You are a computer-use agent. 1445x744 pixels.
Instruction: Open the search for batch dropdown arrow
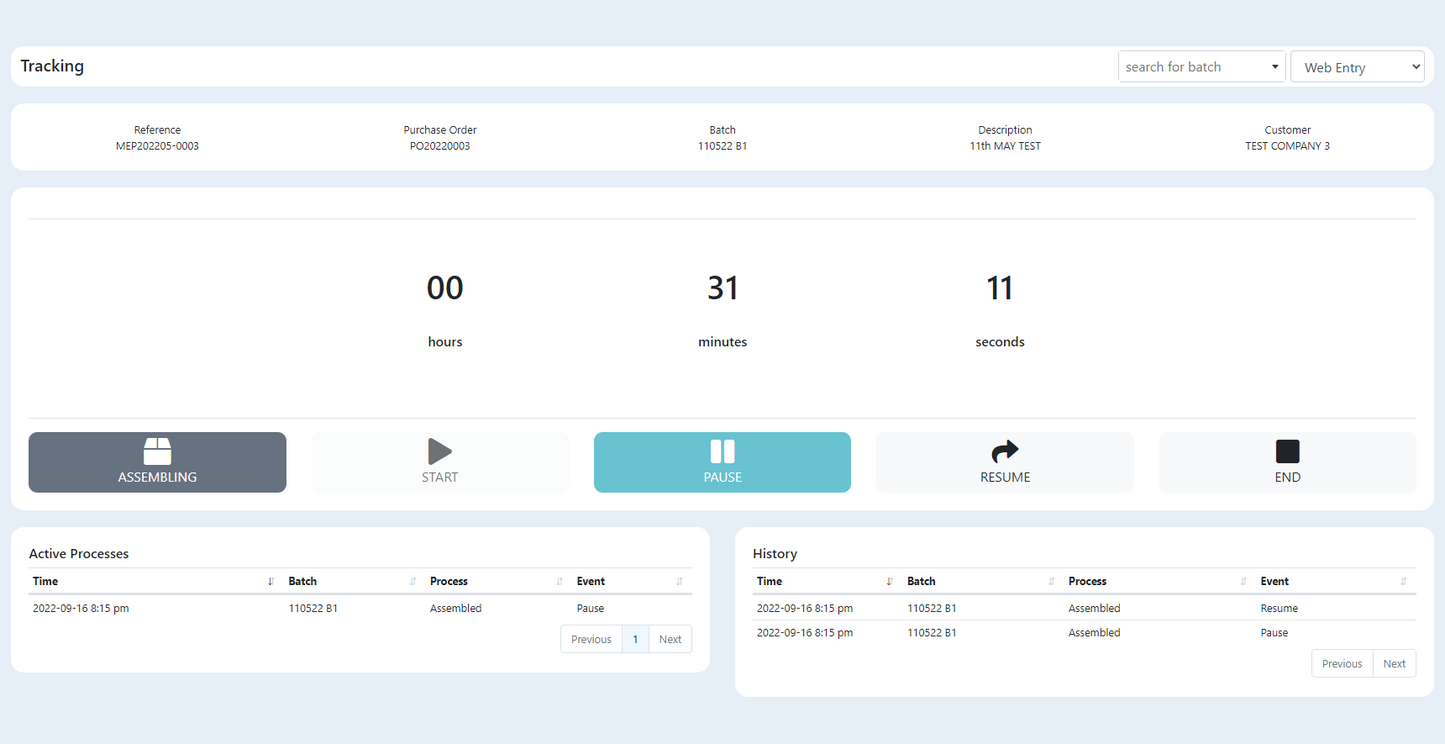tap(1276, 66)
